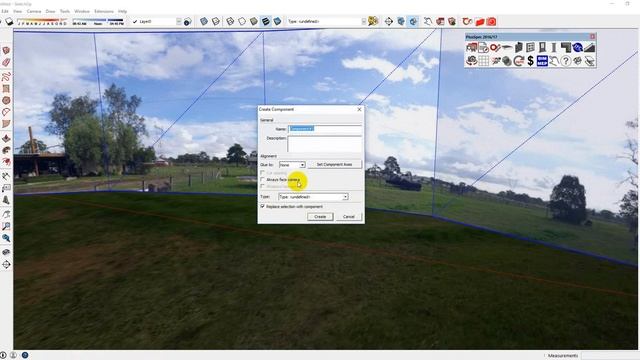Click the grid icon in PlusSpec toolbar

click(x=483, y=61)
